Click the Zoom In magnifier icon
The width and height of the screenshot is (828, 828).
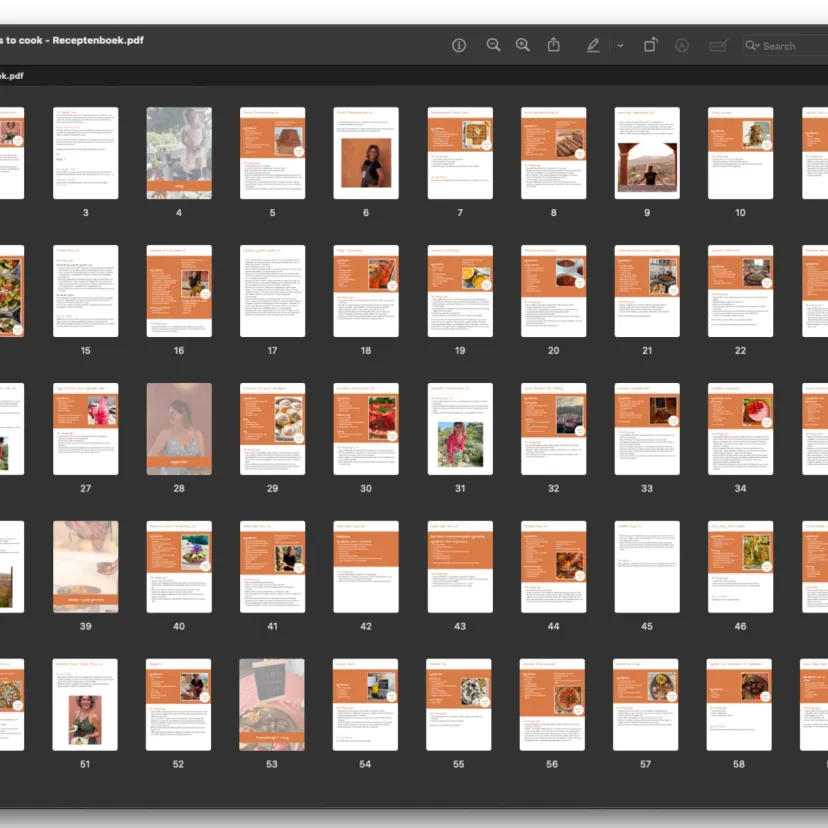(x=522, y=45)
